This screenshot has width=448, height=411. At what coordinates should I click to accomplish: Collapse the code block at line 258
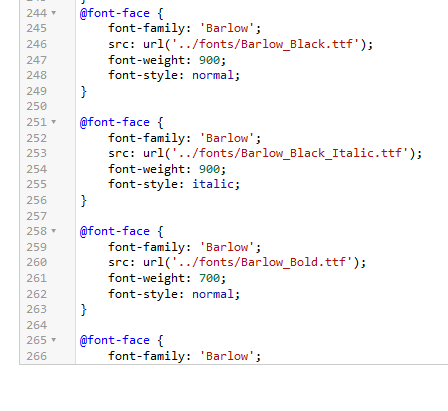pos(53,231)
